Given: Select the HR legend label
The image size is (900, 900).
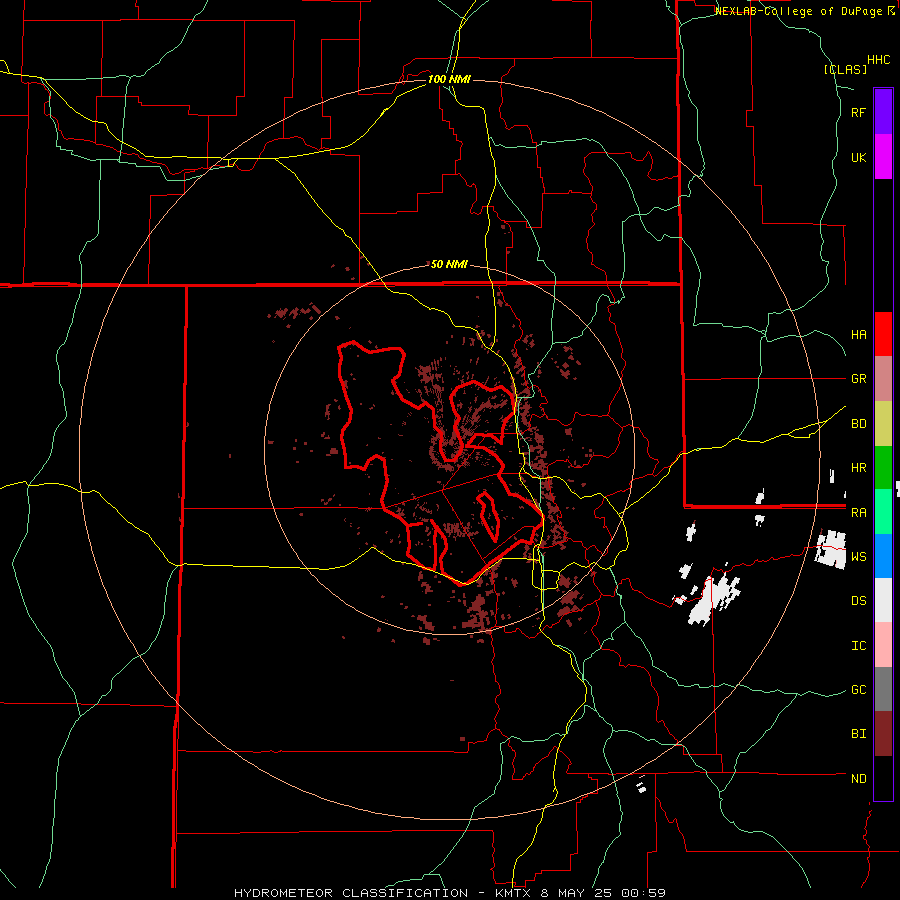Looking at the screenshot, I should 858,468.
